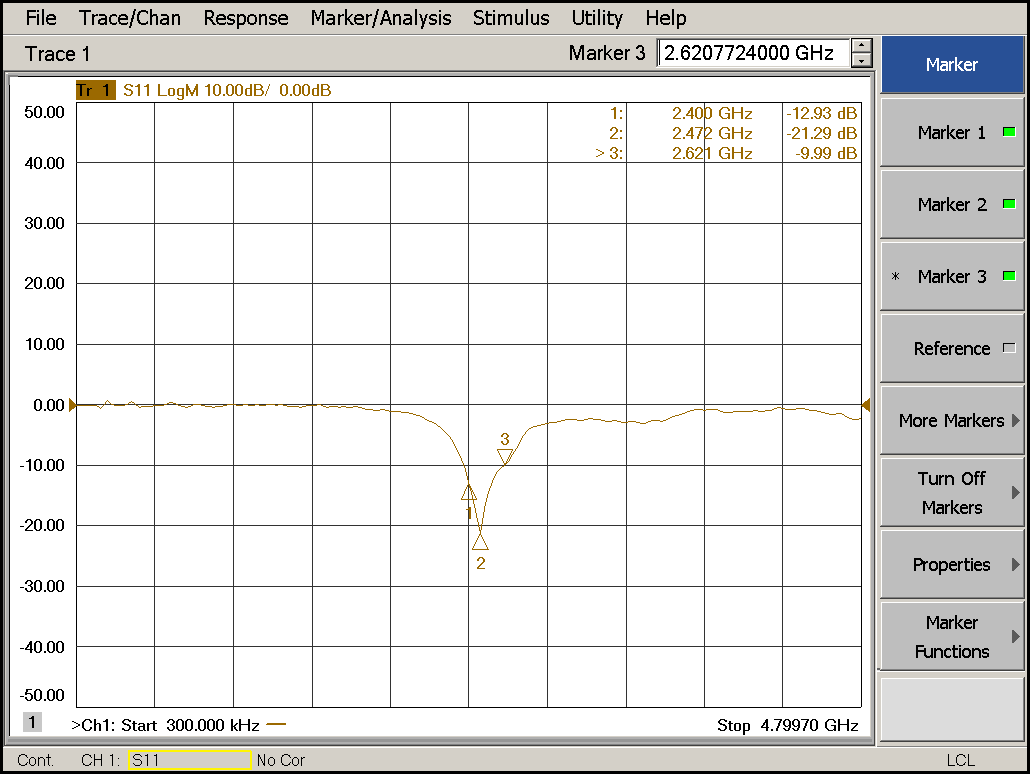Click the marker 2 readout 2.472 GHz
Viewport: 1030px width, 774px height.
coord(712,133)
